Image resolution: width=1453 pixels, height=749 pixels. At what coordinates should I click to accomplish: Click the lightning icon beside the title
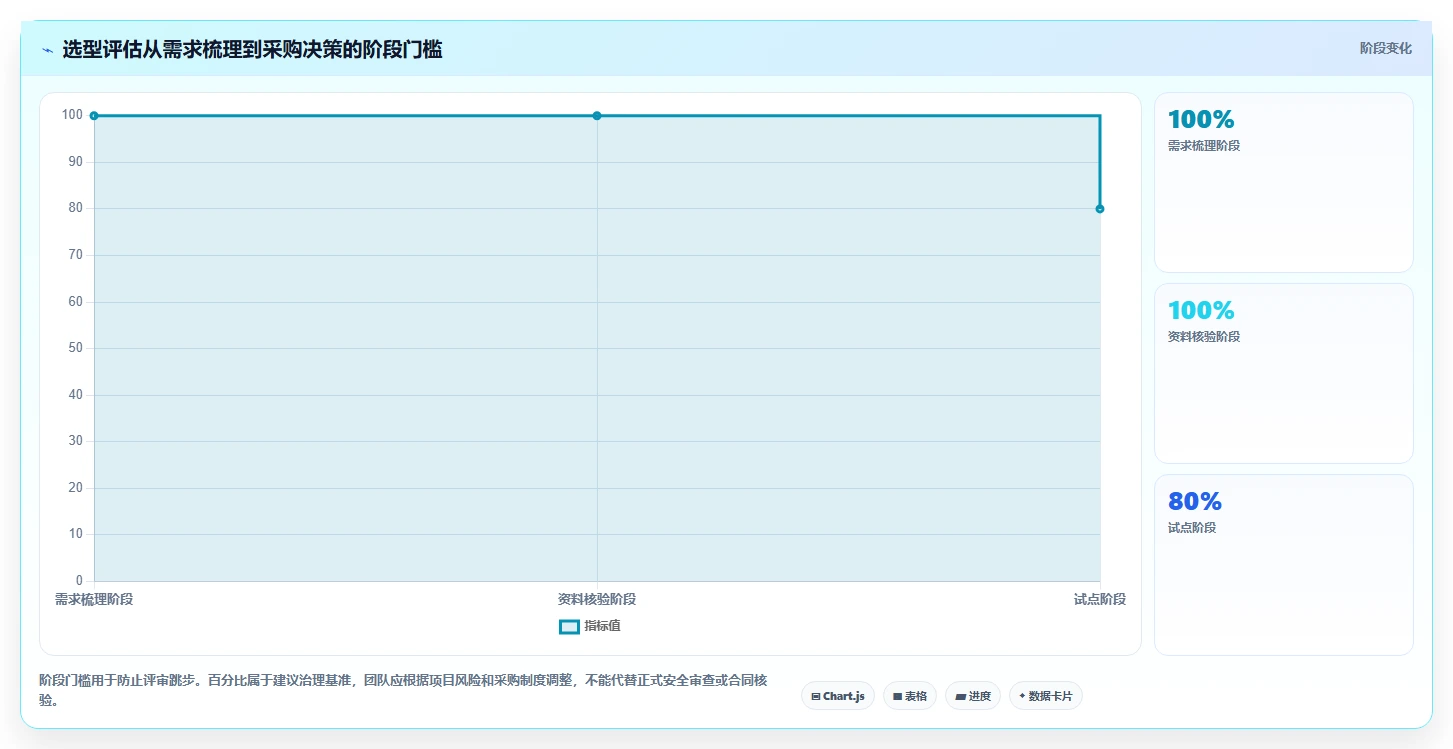[47, 50]
